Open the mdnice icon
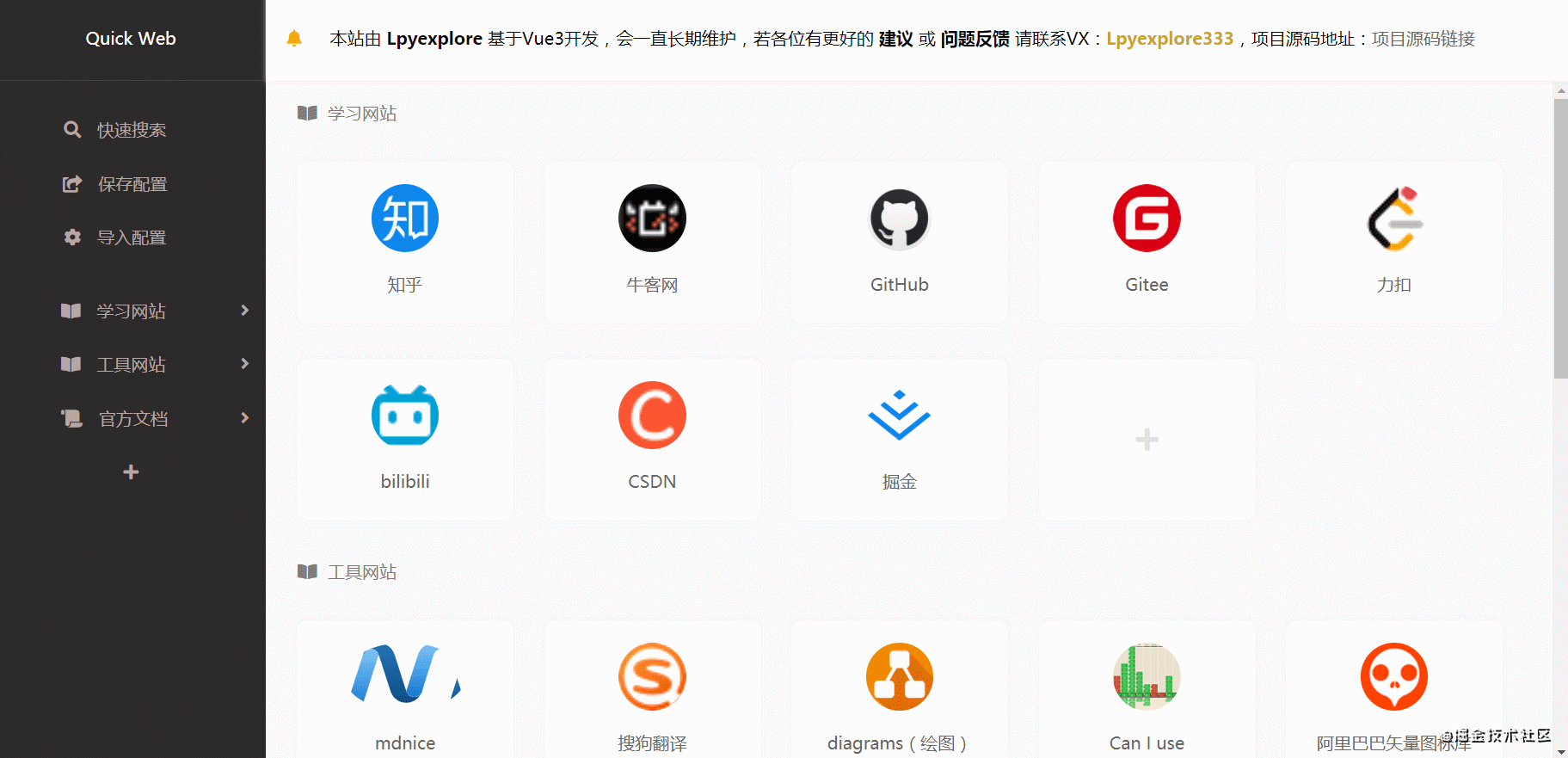This screenshot has height=758, width=1568. (405, 674)
